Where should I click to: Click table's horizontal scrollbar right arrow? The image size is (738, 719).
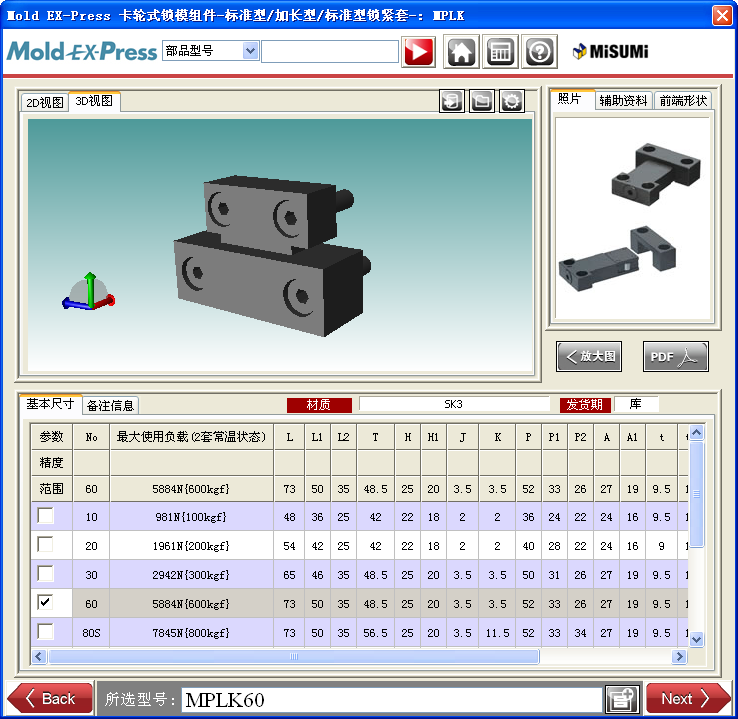pyautogui.click(x=679, y=657)
